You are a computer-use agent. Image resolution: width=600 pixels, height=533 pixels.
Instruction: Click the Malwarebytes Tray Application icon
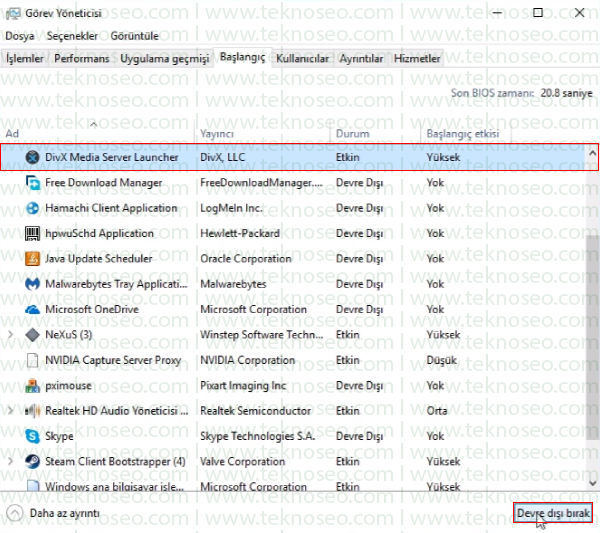tap(33, 284)
